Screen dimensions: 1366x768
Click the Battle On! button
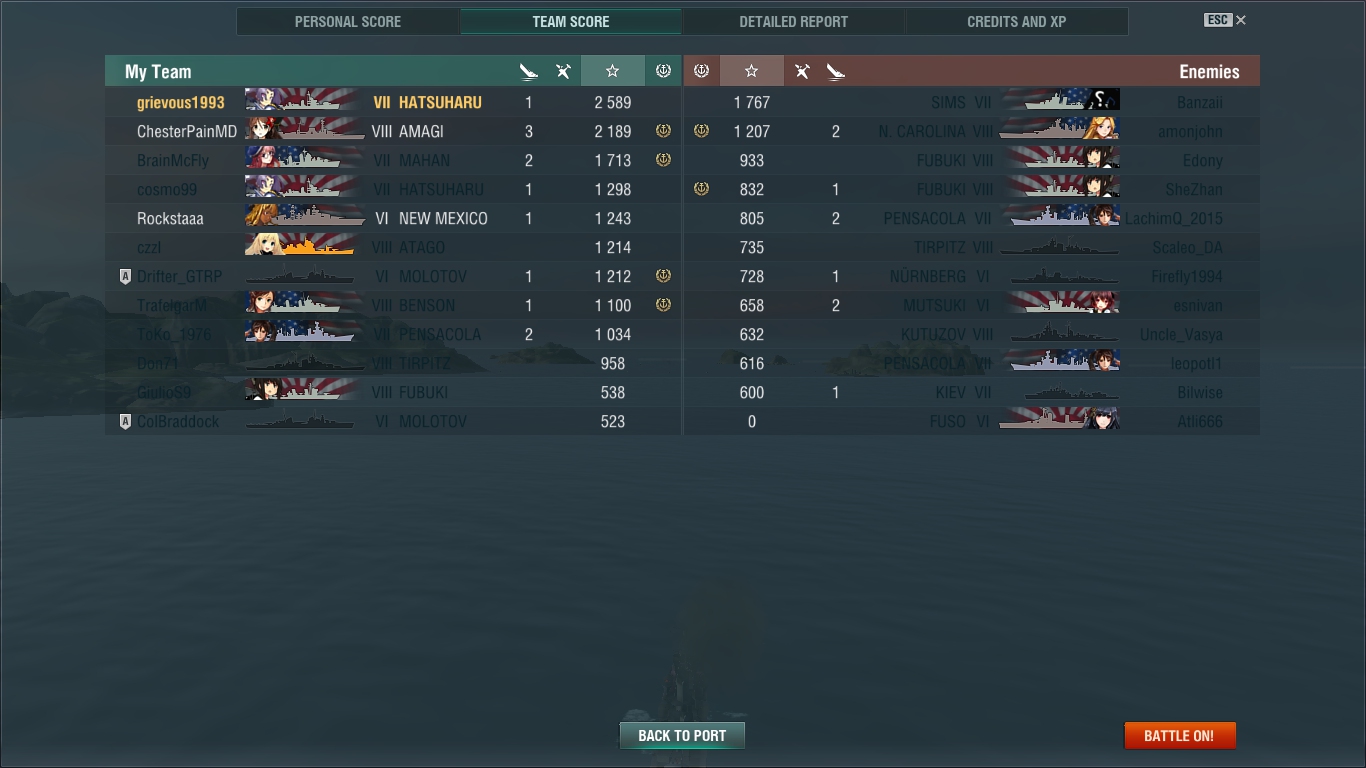point(1180,735)
